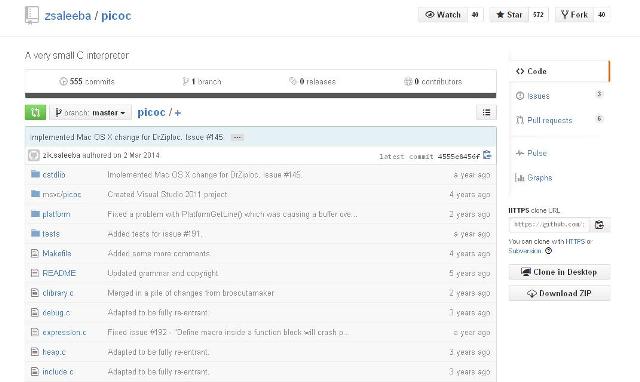The image size is (640, 382).
Task: Click the tests folder icon
Action: (36, 233)
